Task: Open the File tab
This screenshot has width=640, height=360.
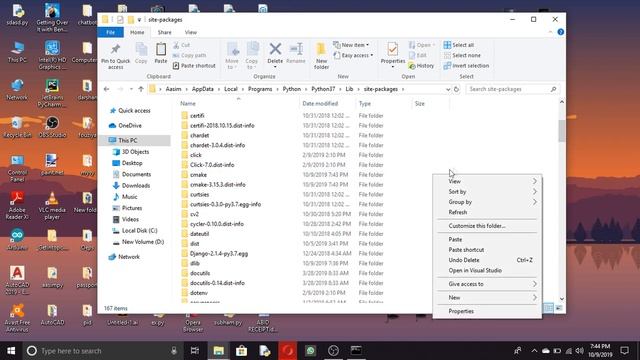Action: [111, 32]
